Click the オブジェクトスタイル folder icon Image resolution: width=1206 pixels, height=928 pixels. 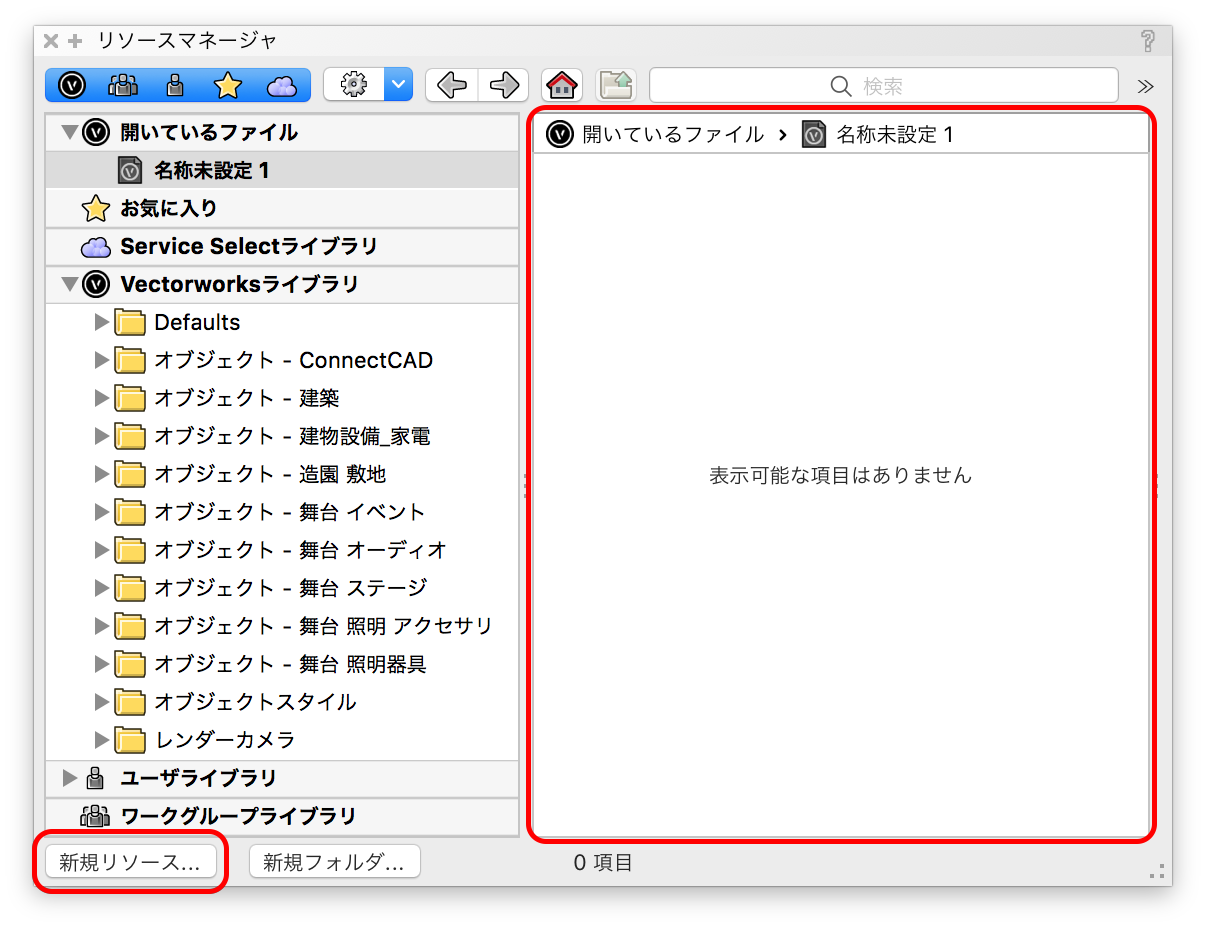130,702
